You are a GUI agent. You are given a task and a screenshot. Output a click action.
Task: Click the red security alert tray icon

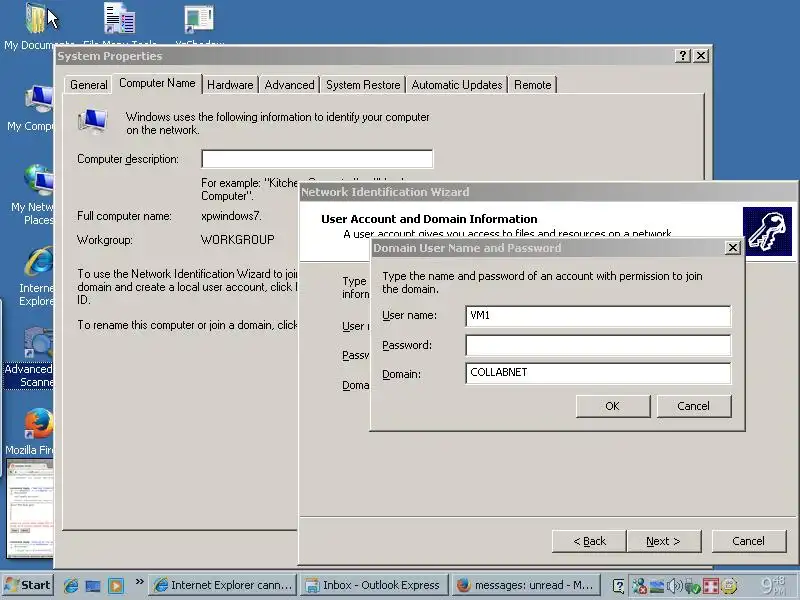tap(711, 586)
